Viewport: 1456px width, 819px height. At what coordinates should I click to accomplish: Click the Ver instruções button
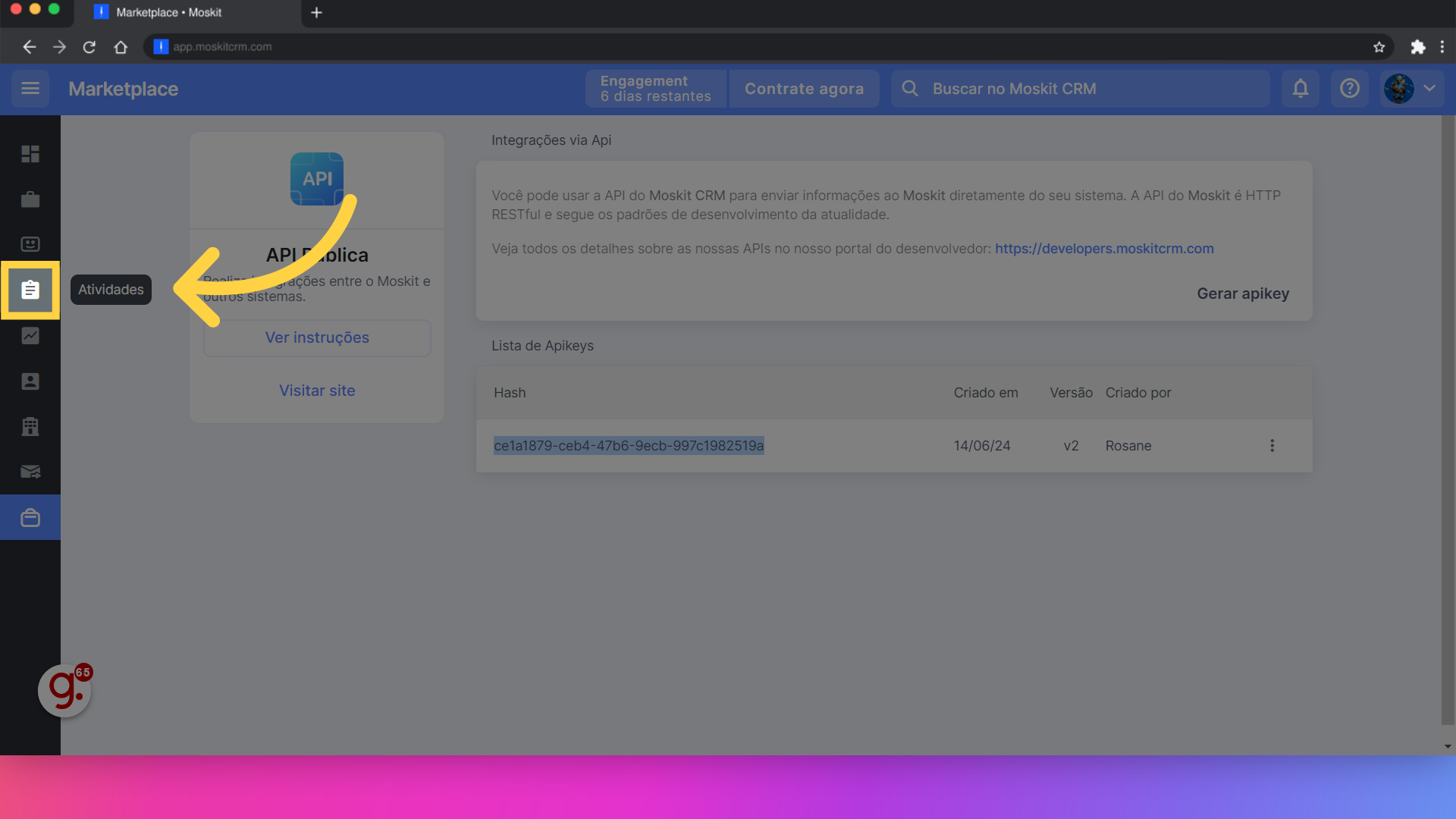coord(317,337)
